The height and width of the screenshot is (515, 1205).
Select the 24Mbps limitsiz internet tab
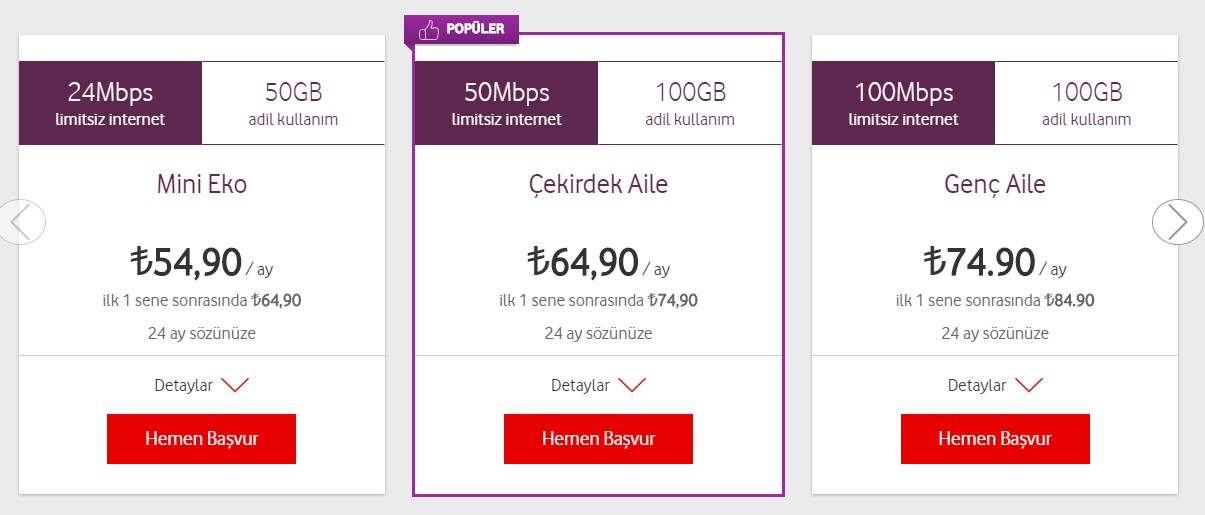tap(110, 103)
